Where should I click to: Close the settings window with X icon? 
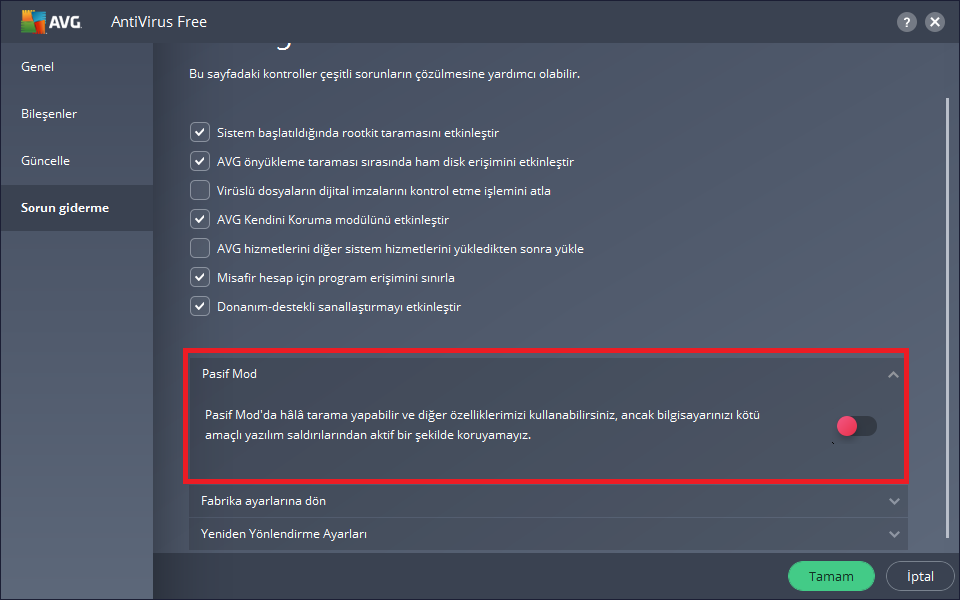click(934, 22)
